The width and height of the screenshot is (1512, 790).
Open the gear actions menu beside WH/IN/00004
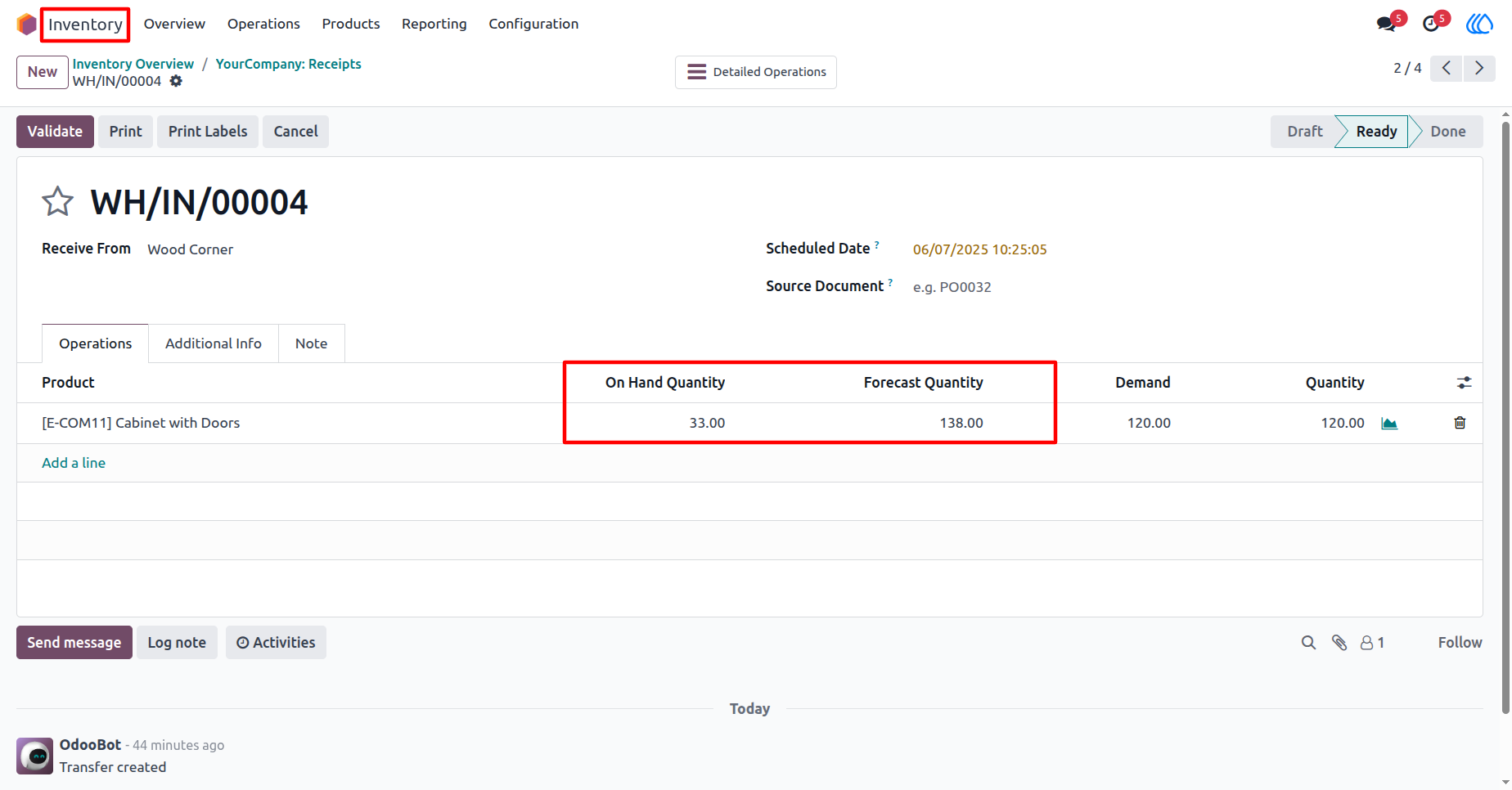[176, 81]
